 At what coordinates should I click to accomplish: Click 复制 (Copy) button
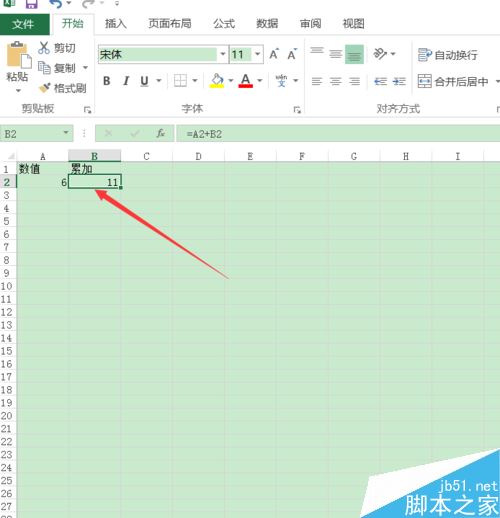pyautogui.click(x=57, y=68)
